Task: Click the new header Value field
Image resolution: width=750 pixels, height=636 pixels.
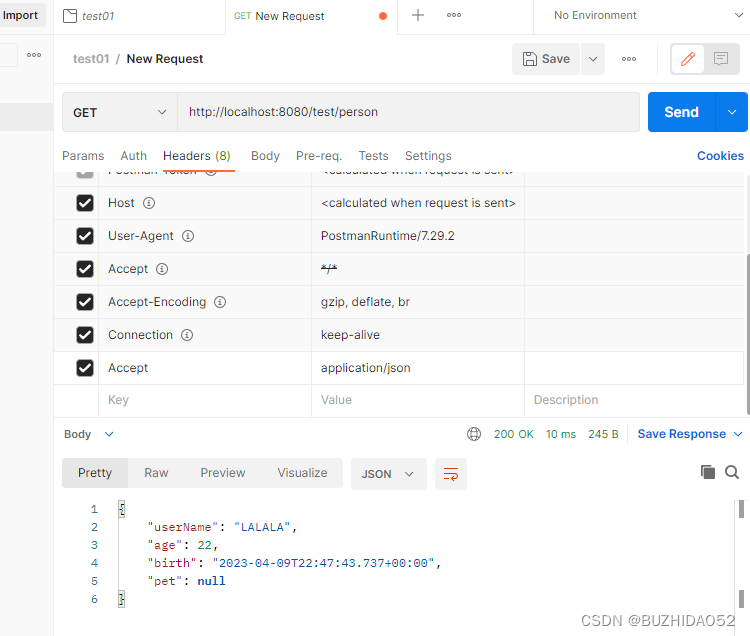Action: (x=418, y=400)
